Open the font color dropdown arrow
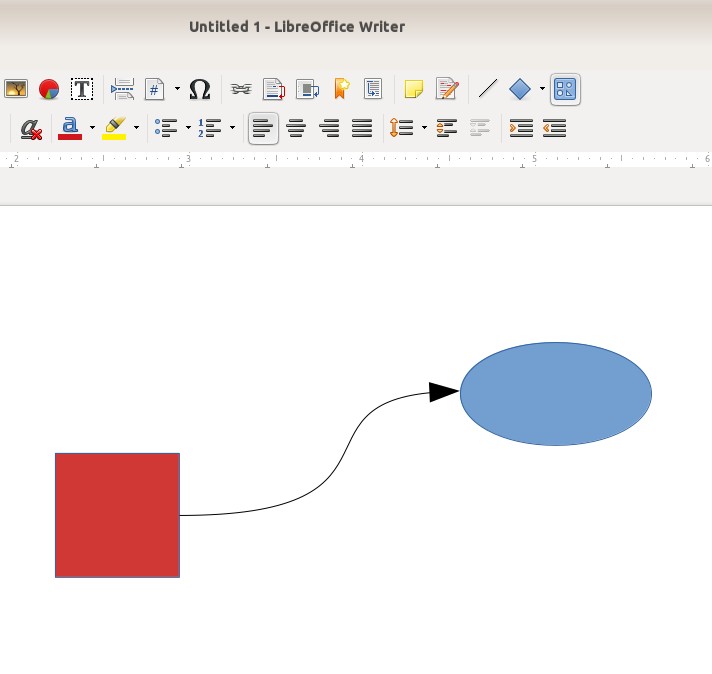This screenshot has width=712, height=674. [x=92, y=128]
